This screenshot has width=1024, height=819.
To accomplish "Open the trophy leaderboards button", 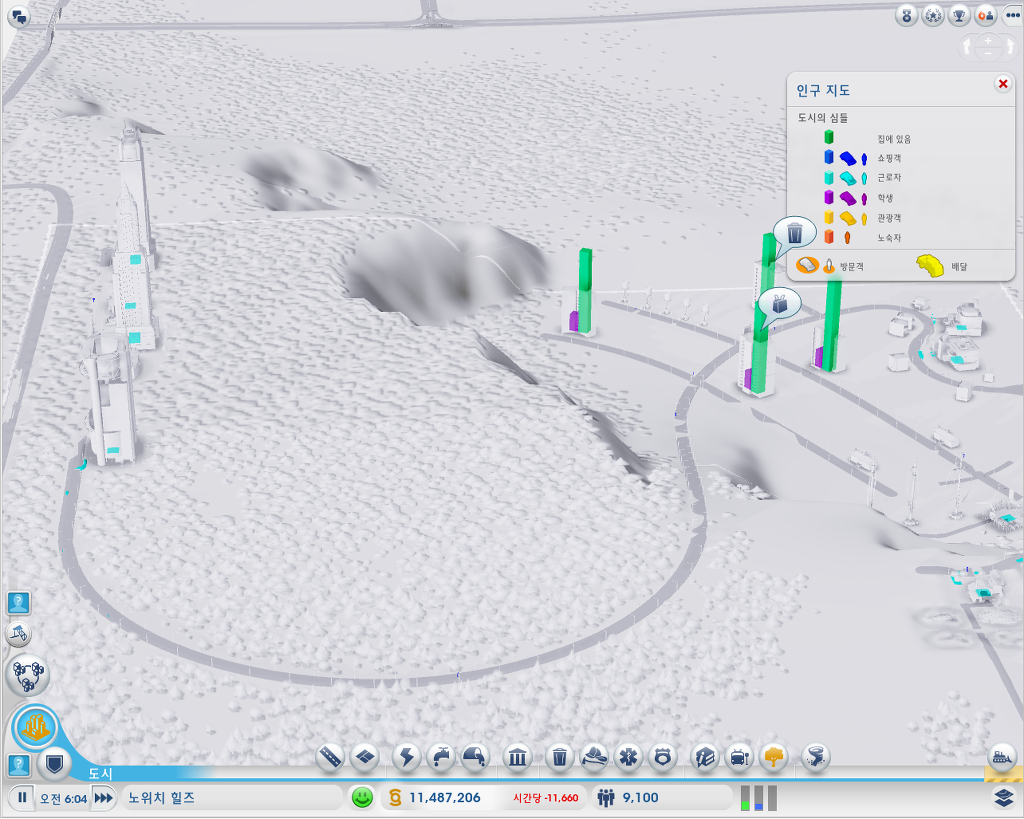I will pyautogui.click(x=959, y=16).
